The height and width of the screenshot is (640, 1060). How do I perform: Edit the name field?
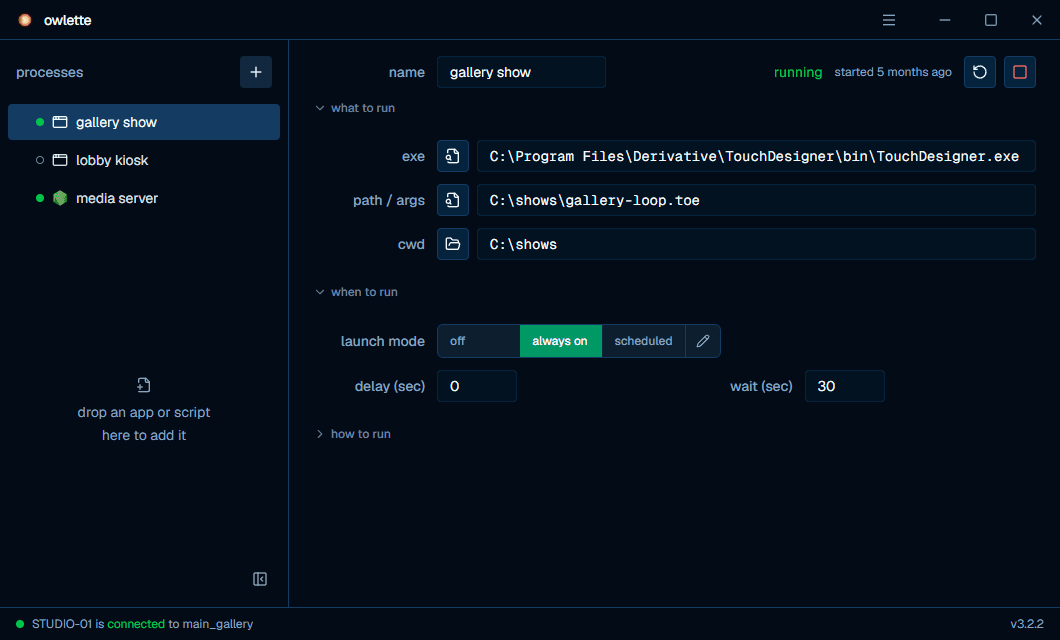pos(521,72)
